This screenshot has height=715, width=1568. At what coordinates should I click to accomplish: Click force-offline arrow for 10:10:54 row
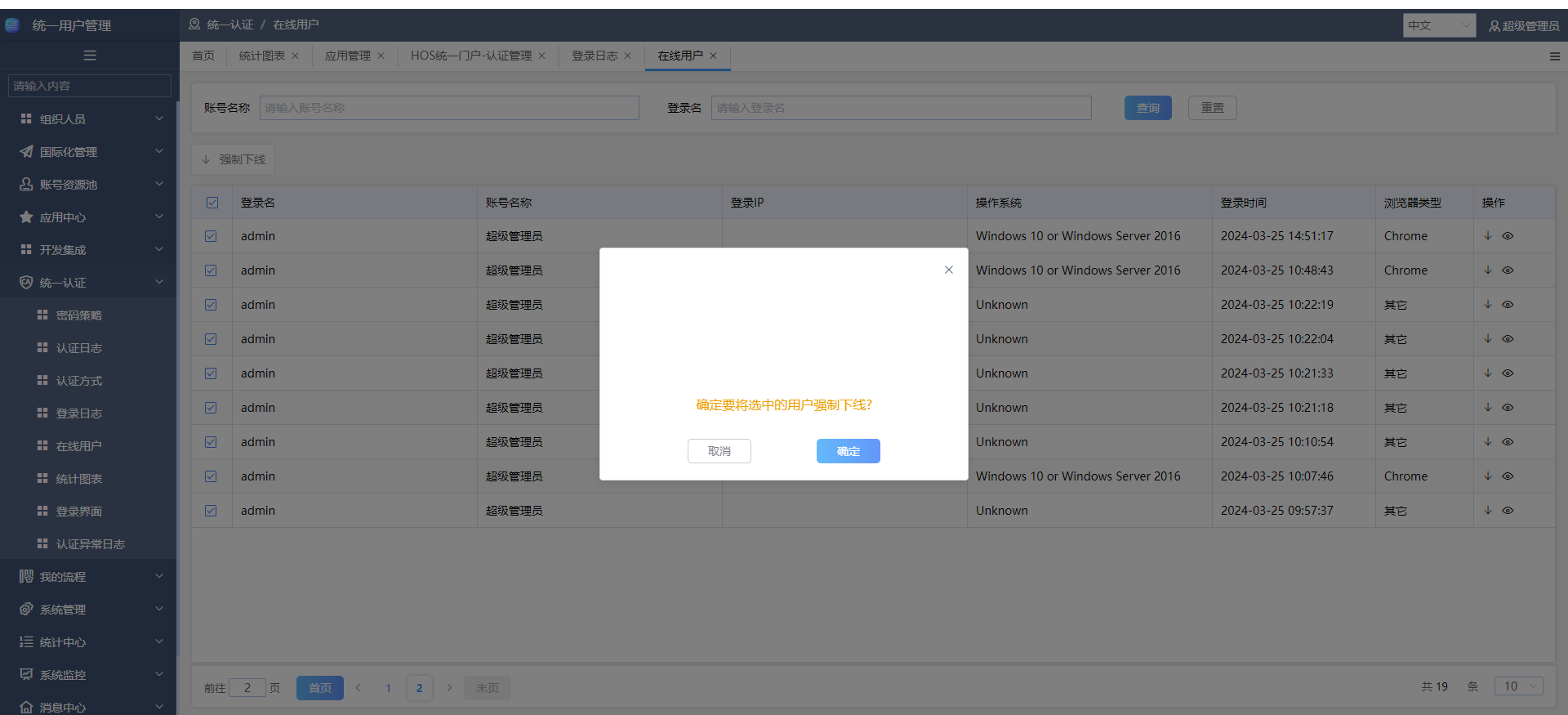click(x=1488, y=441)
